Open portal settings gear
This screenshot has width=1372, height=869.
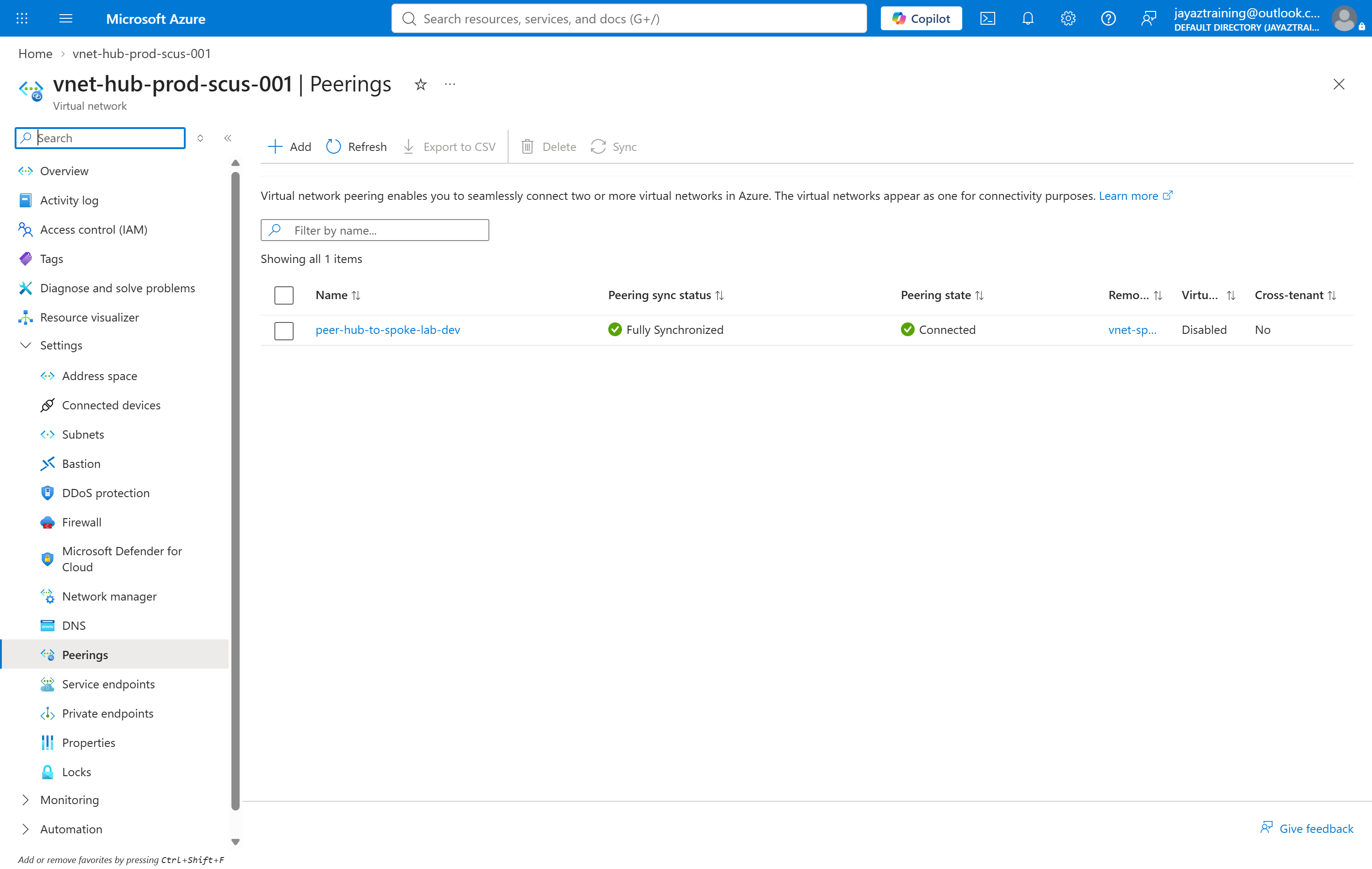1068,18
